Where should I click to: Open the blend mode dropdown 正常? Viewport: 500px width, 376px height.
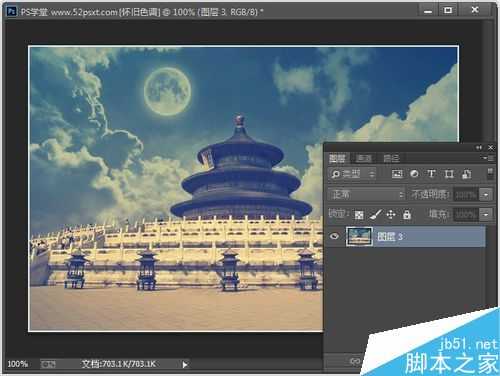coord(366,194)
